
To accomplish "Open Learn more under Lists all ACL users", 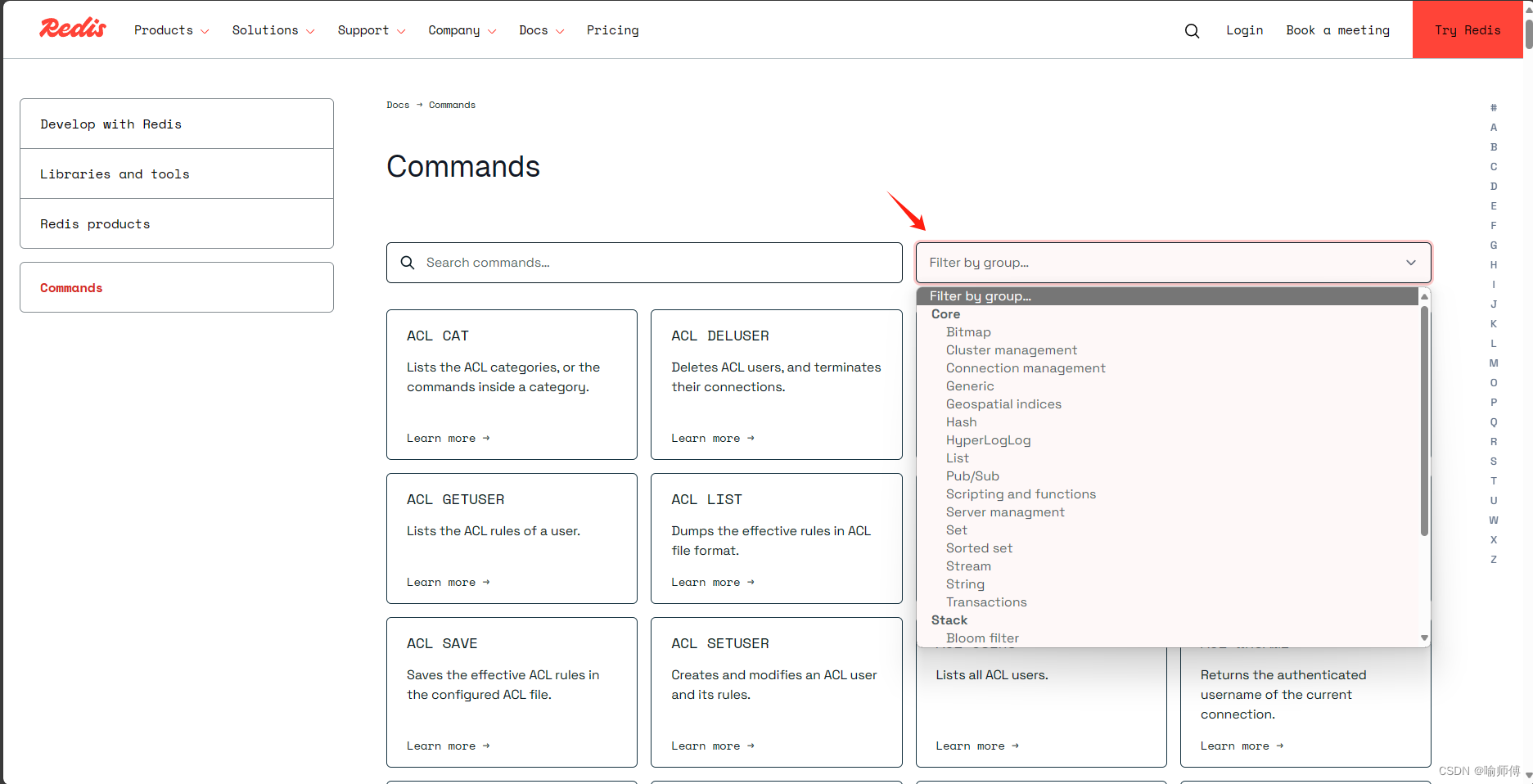I will [x=977, y=746].
